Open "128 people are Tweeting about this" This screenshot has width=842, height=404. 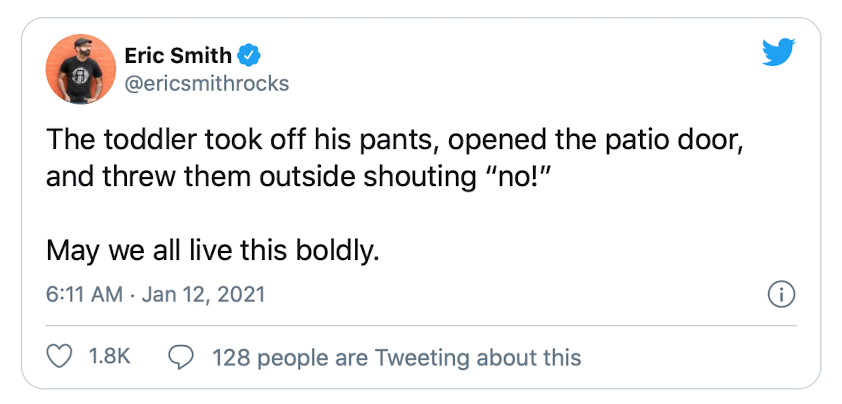pyautogui.click(x=396, y=357)
